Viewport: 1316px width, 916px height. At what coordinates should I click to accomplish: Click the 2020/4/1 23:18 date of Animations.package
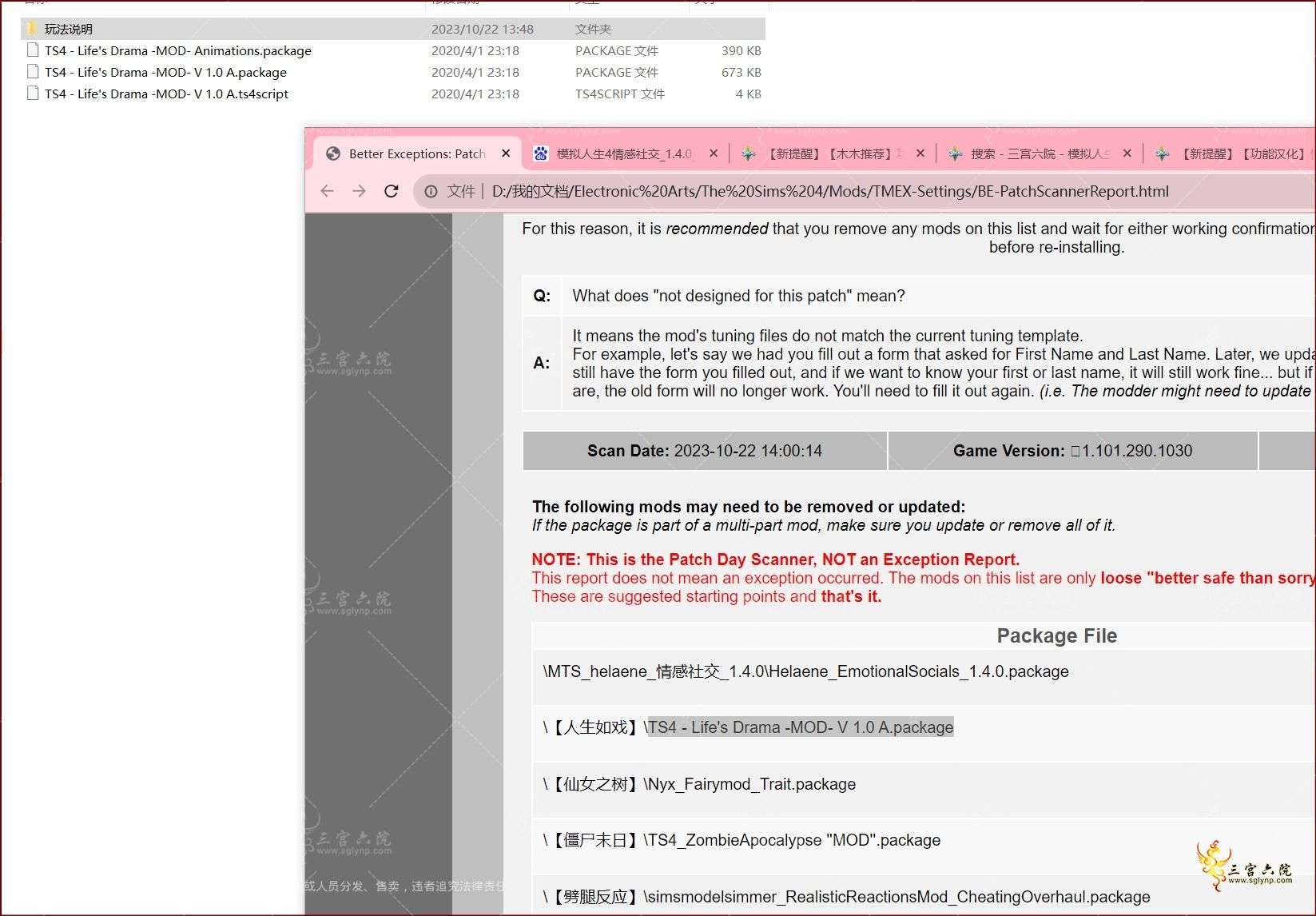[475, 50]
